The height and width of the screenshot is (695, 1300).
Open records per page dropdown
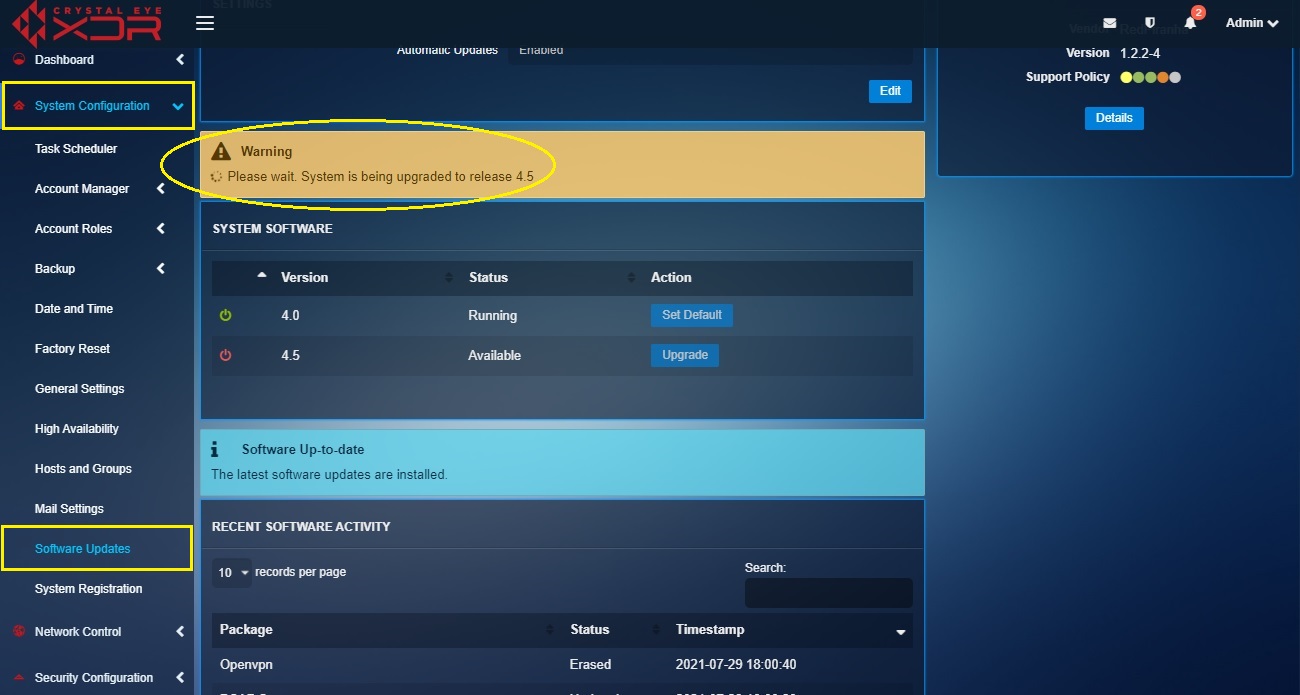point(232,572)
